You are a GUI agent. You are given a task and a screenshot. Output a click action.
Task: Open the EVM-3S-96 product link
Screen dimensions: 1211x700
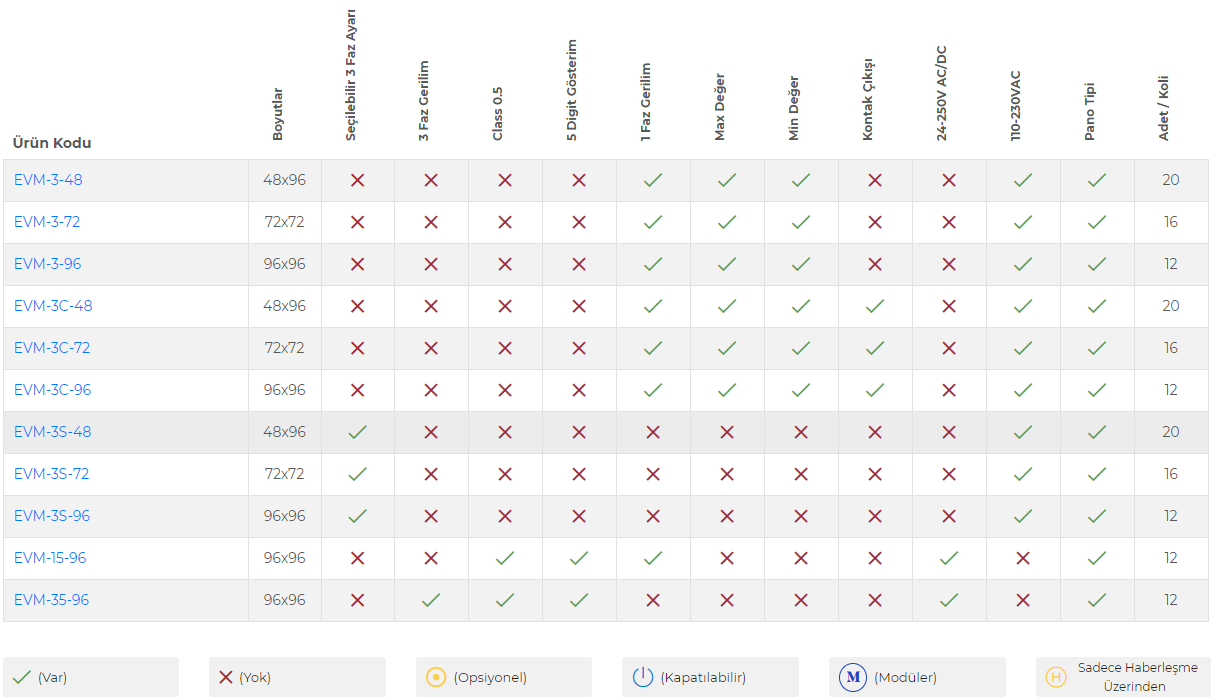pyautogui.click(x=52, y=516)
